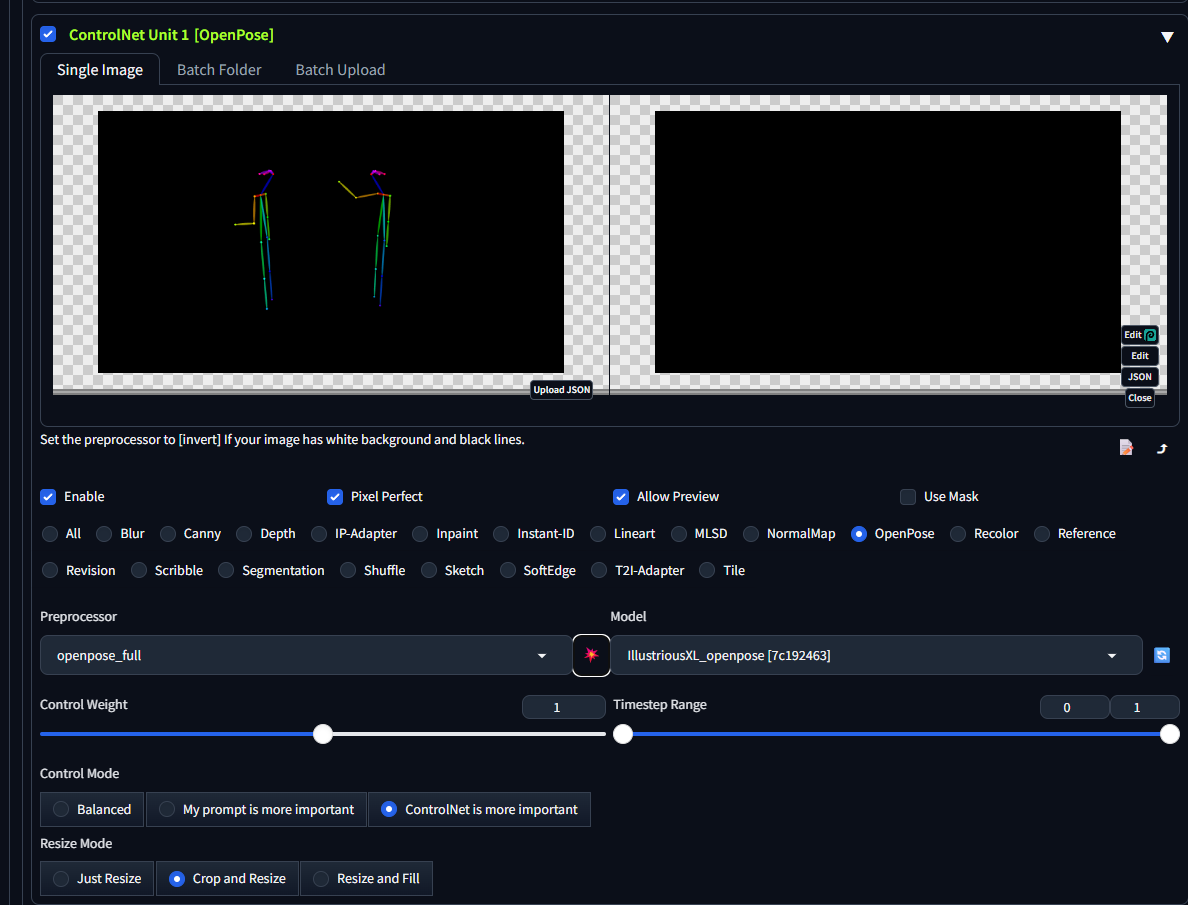Viewport: 1188px width, 905px height.
Task: Open the Model dropdown showing IllustriousXL_openpose
Action: pyautogui.click(x=876, y=655)
